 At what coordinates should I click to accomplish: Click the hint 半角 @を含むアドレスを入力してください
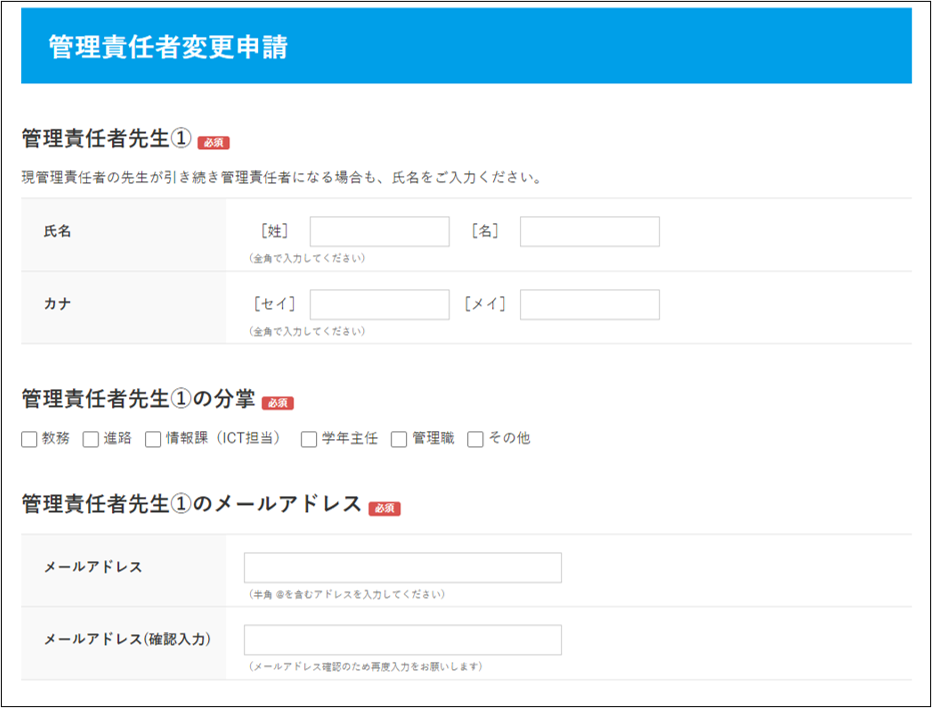347,594
